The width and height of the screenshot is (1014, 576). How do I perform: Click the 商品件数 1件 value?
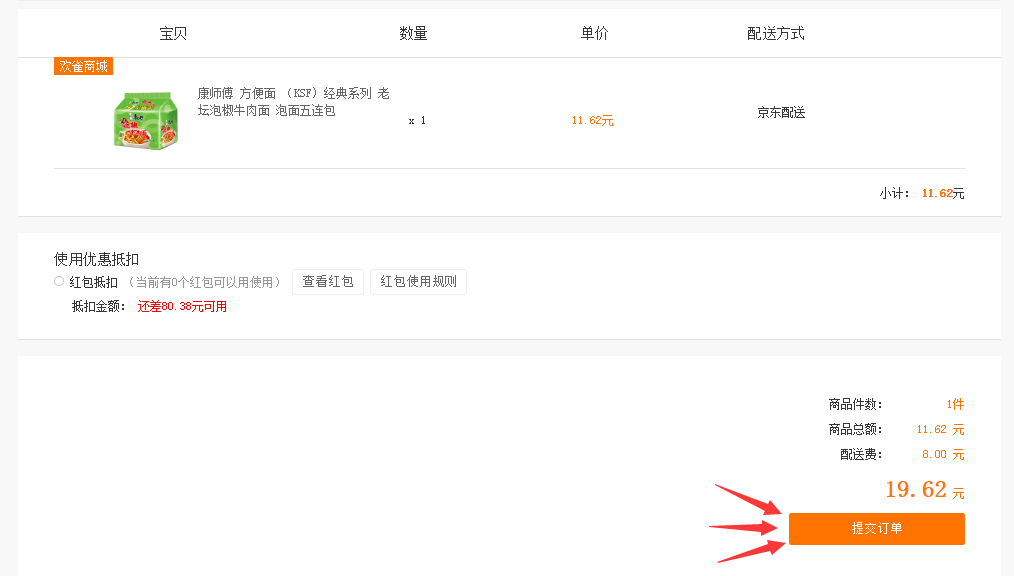pos(955,404)
